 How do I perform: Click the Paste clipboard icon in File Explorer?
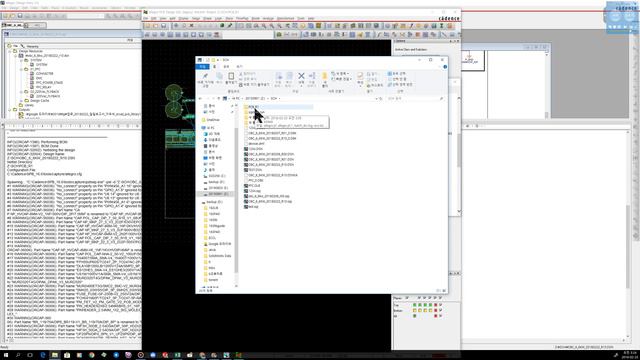point(231,76)
